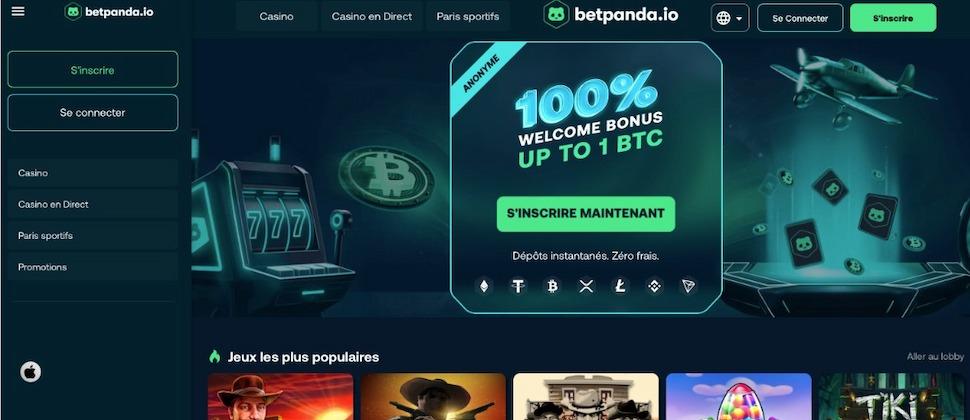
Task: Click the green S'inscrire header button
Action: (893, 18)
